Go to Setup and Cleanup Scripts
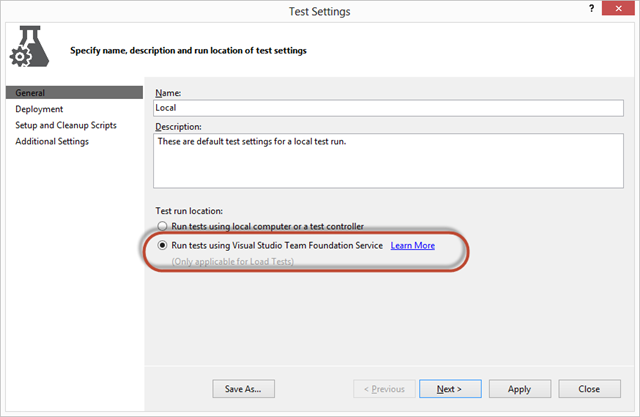This screenshot has height=417, width=640. pyautogui.click(x=66, y=125)
